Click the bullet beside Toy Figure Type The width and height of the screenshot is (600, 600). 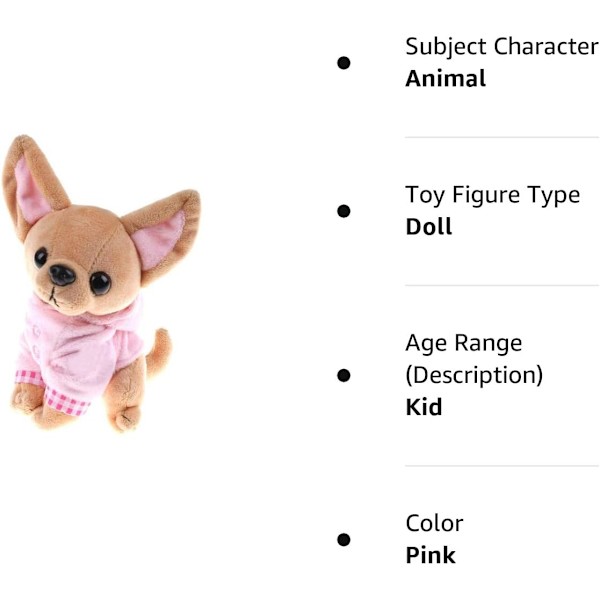344,211
